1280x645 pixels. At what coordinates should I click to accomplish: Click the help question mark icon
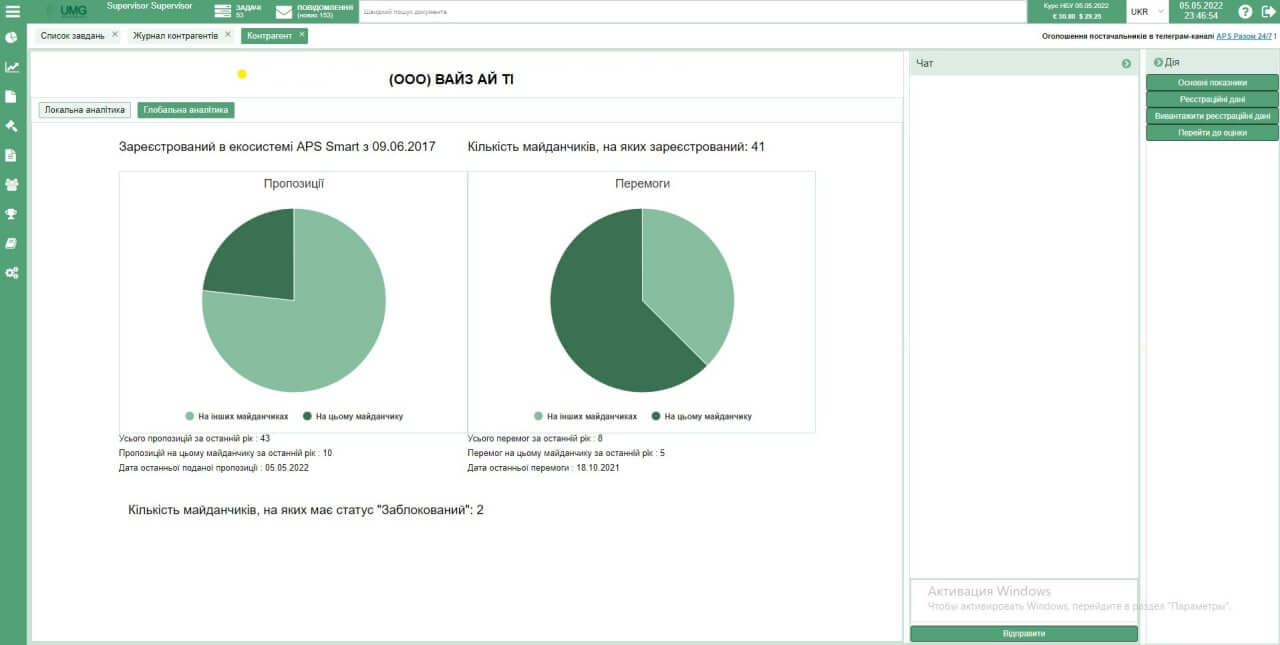pos(1245,12)
